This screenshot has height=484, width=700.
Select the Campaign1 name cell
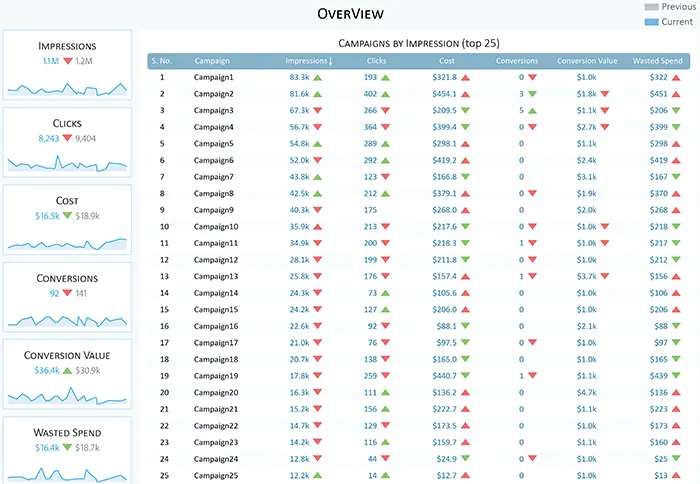(x=213, y=77)
